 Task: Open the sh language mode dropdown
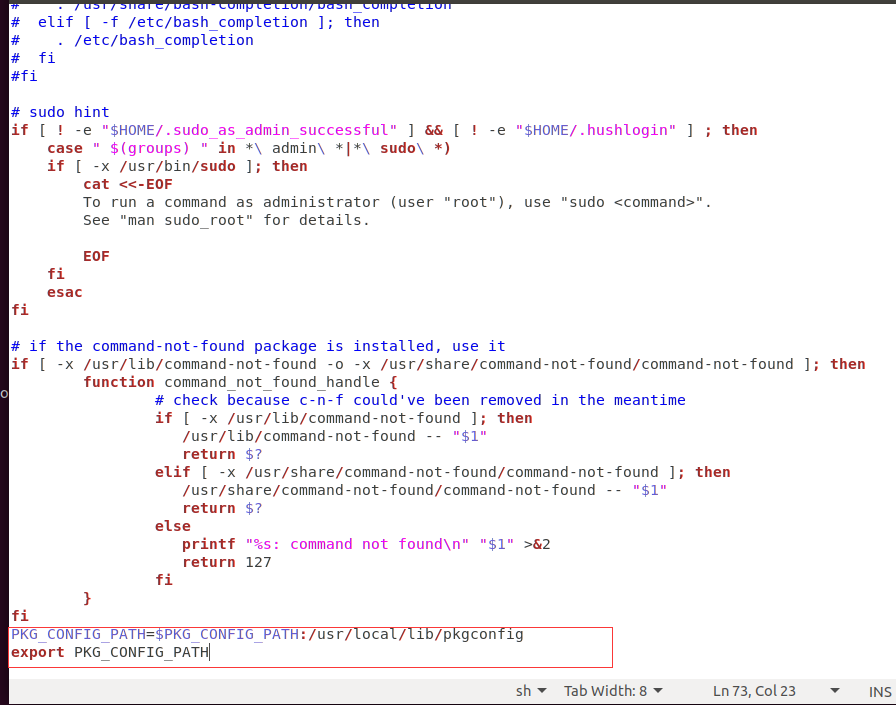pyautogui.click(x=531, y=691)
